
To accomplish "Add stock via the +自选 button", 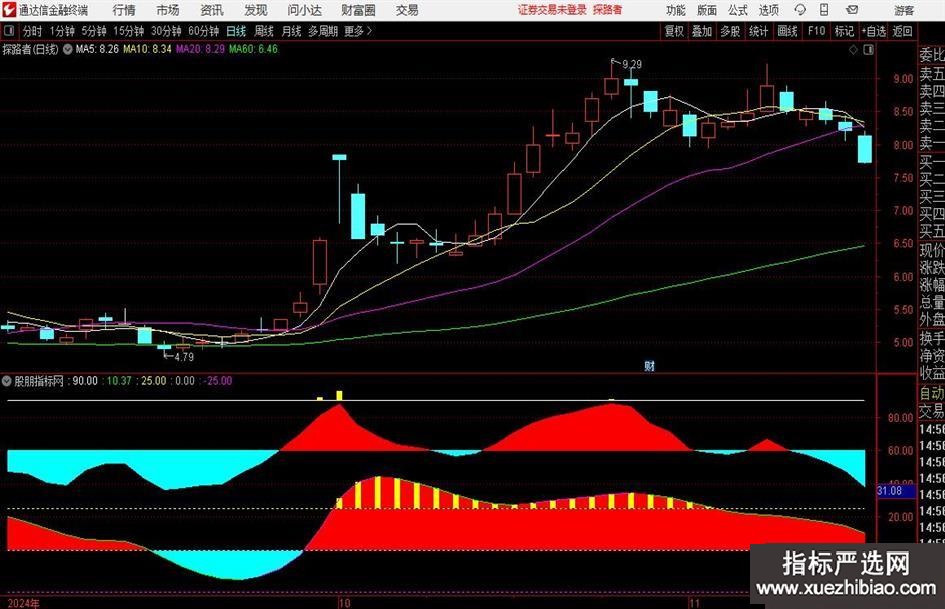I will pyautogui.click(x=874, y=31).
